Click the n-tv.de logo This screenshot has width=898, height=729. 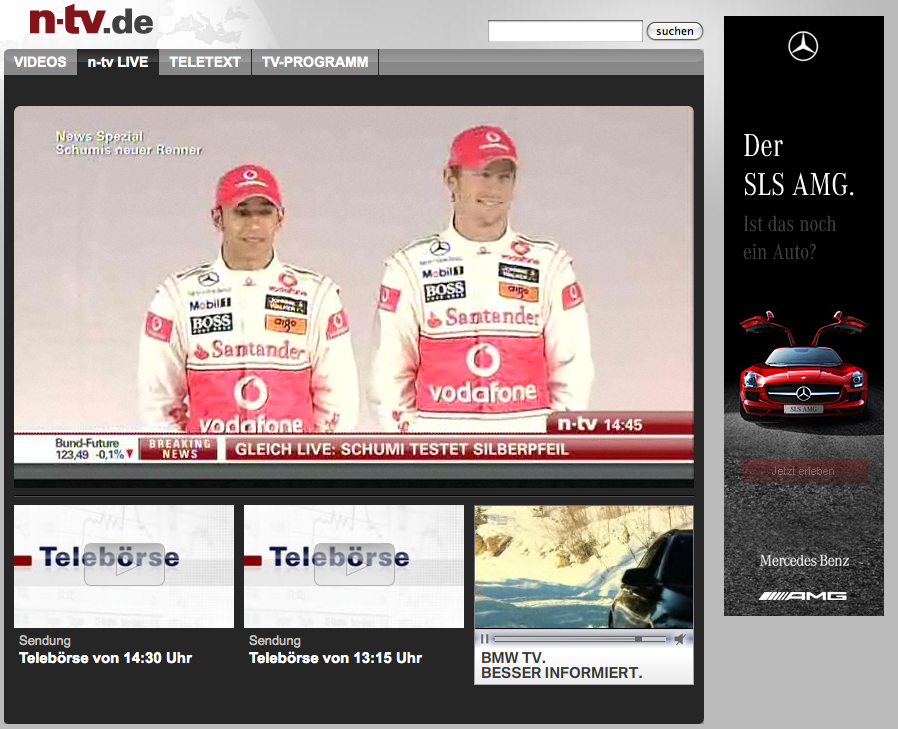[x=91, y=20]
